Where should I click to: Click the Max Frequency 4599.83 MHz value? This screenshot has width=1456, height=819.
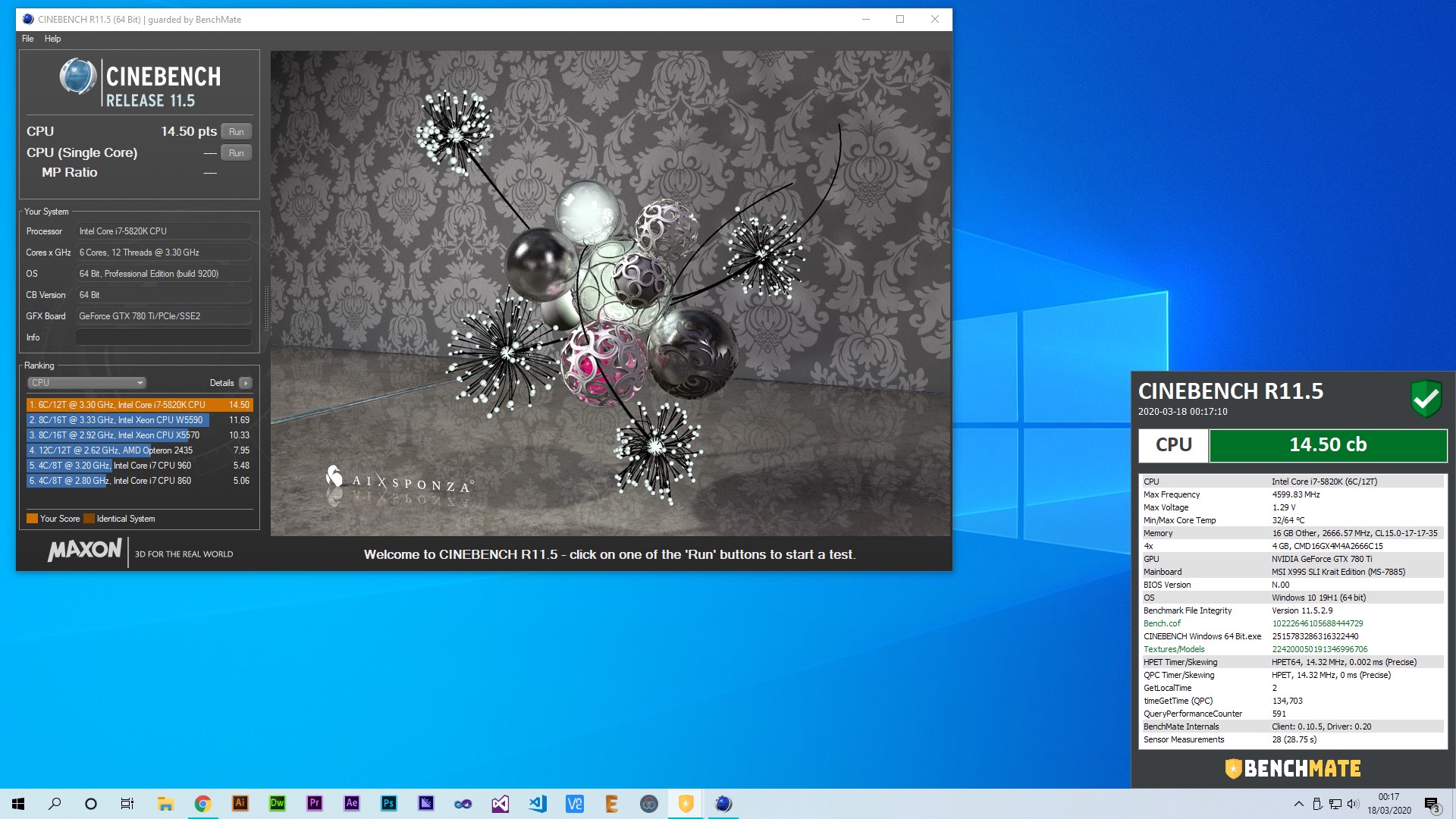1296,494
